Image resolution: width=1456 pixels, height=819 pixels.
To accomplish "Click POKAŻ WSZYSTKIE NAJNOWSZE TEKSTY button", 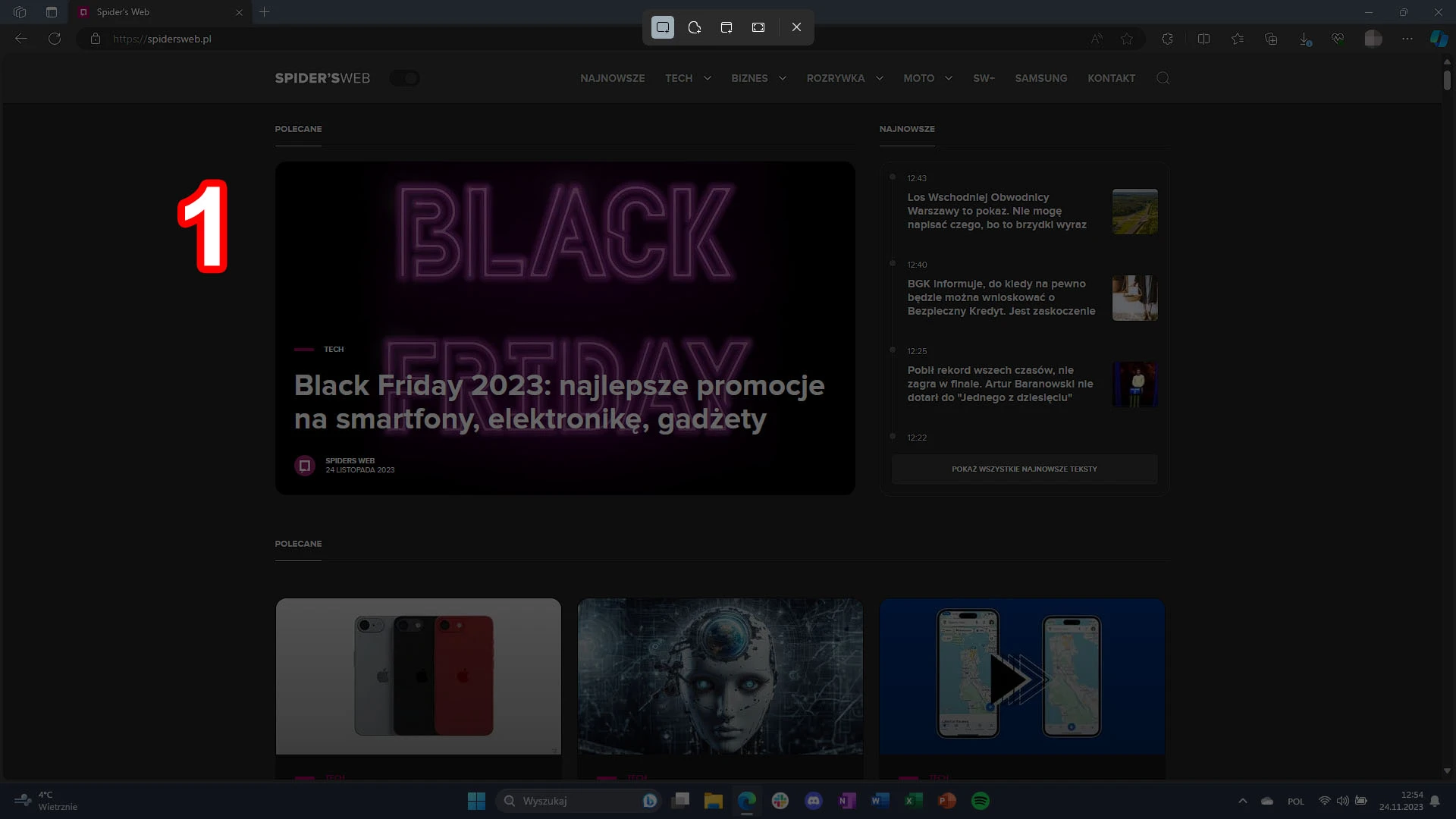I will pyautogui.click(x=1025, y=469).
